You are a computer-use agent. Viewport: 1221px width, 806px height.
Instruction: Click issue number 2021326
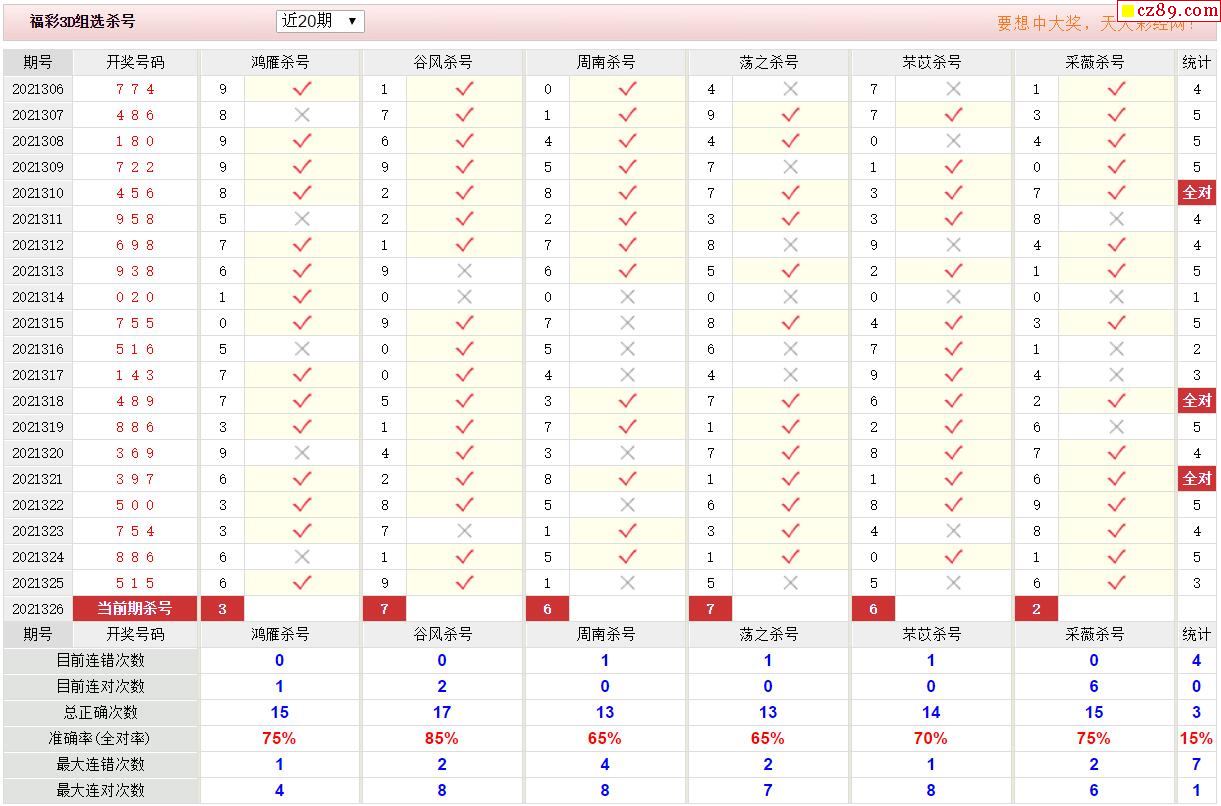click(x=38, y=609)
